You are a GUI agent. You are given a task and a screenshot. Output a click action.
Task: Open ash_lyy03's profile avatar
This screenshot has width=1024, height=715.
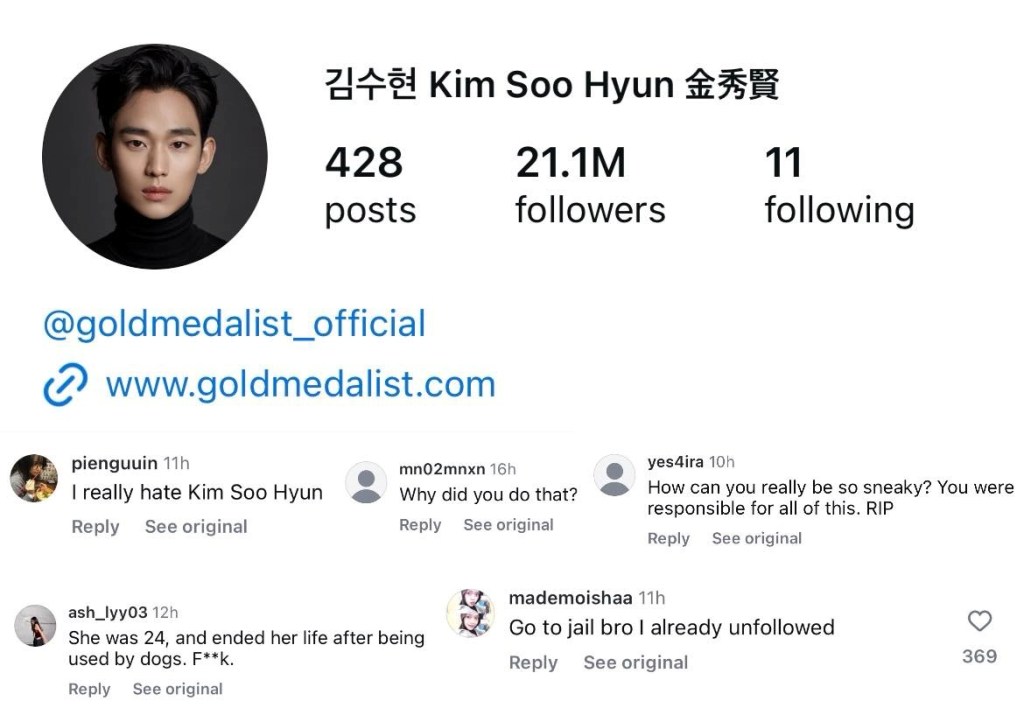[x=35, y=626]
